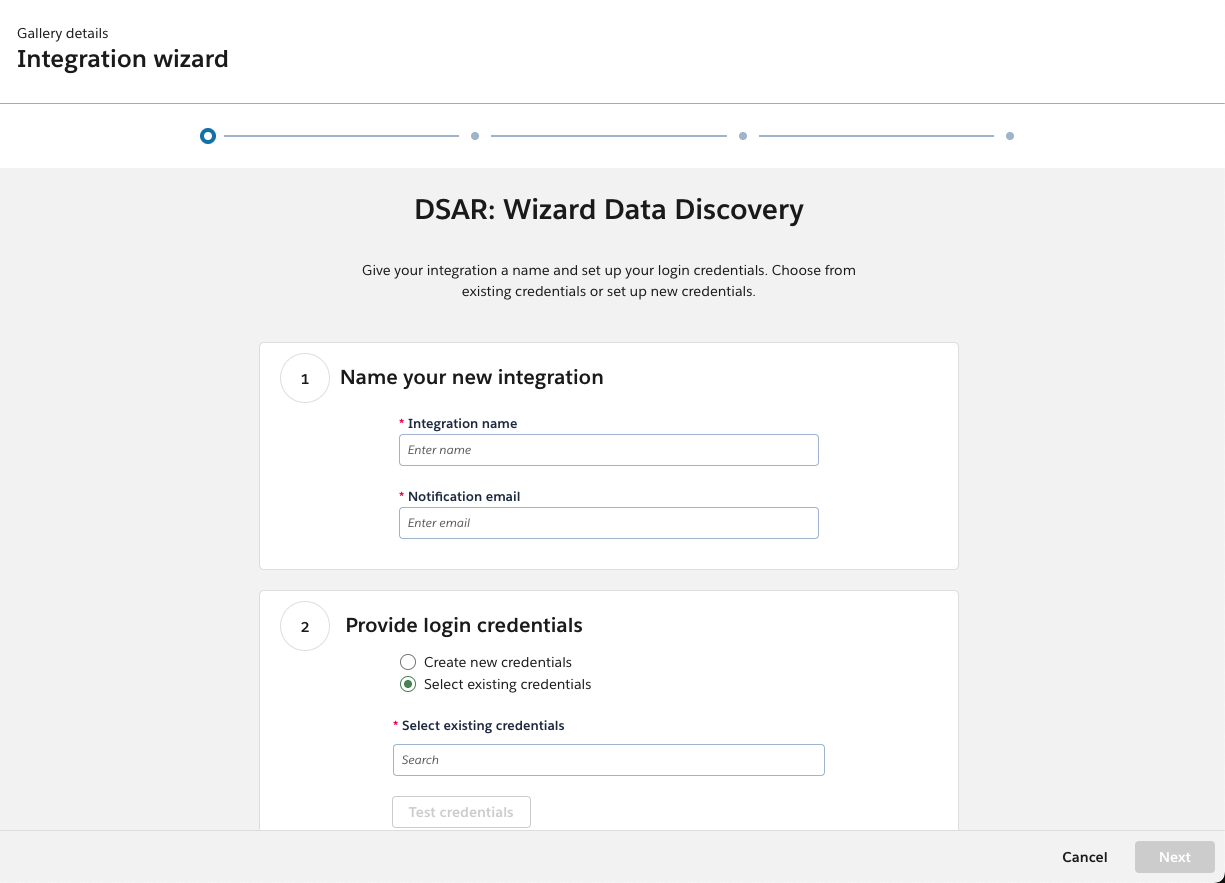Pick the Select existing credentials radio option

(x=408, y=685)
